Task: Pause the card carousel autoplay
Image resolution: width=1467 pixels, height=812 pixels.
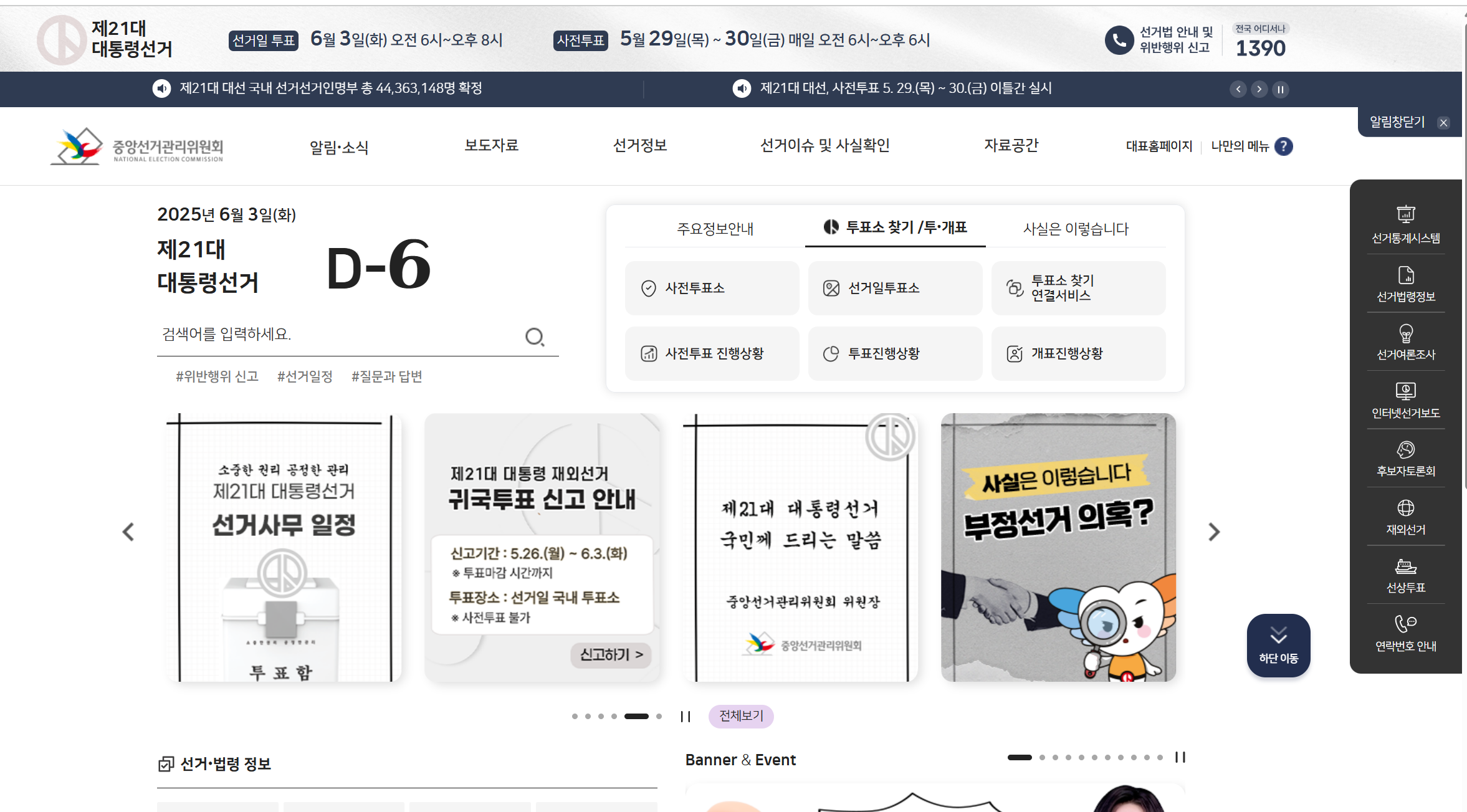Action: point(686,717)
